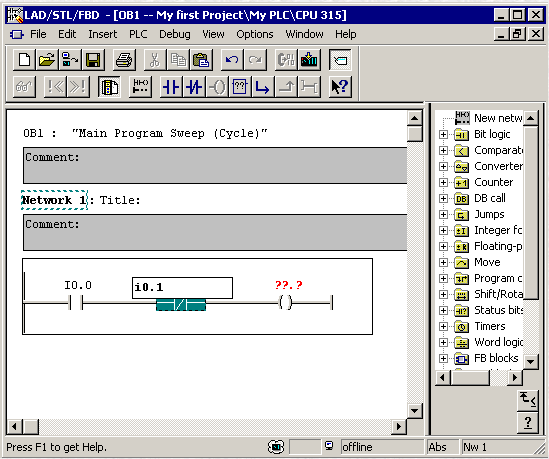Screen dimensions: 549x459
Task: Select the Word logic tree item
Action: pos(498,342)
